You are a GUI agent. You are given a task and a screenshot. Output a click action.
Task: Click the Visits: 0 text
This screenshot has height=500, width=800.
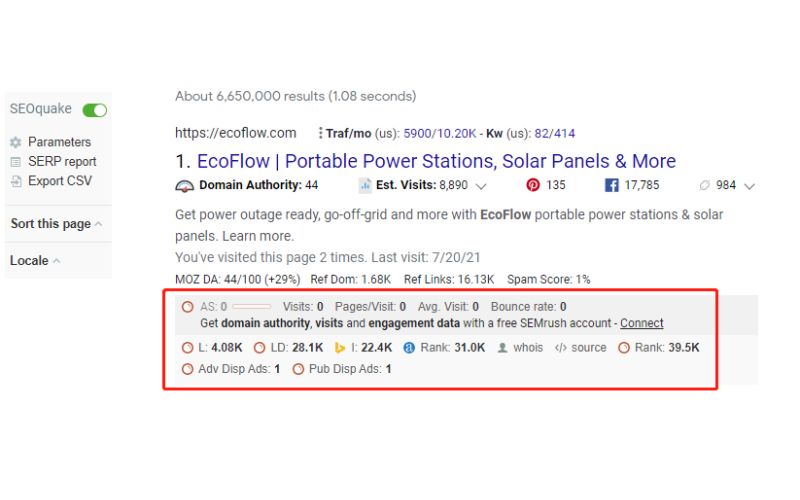coord(303,307)
